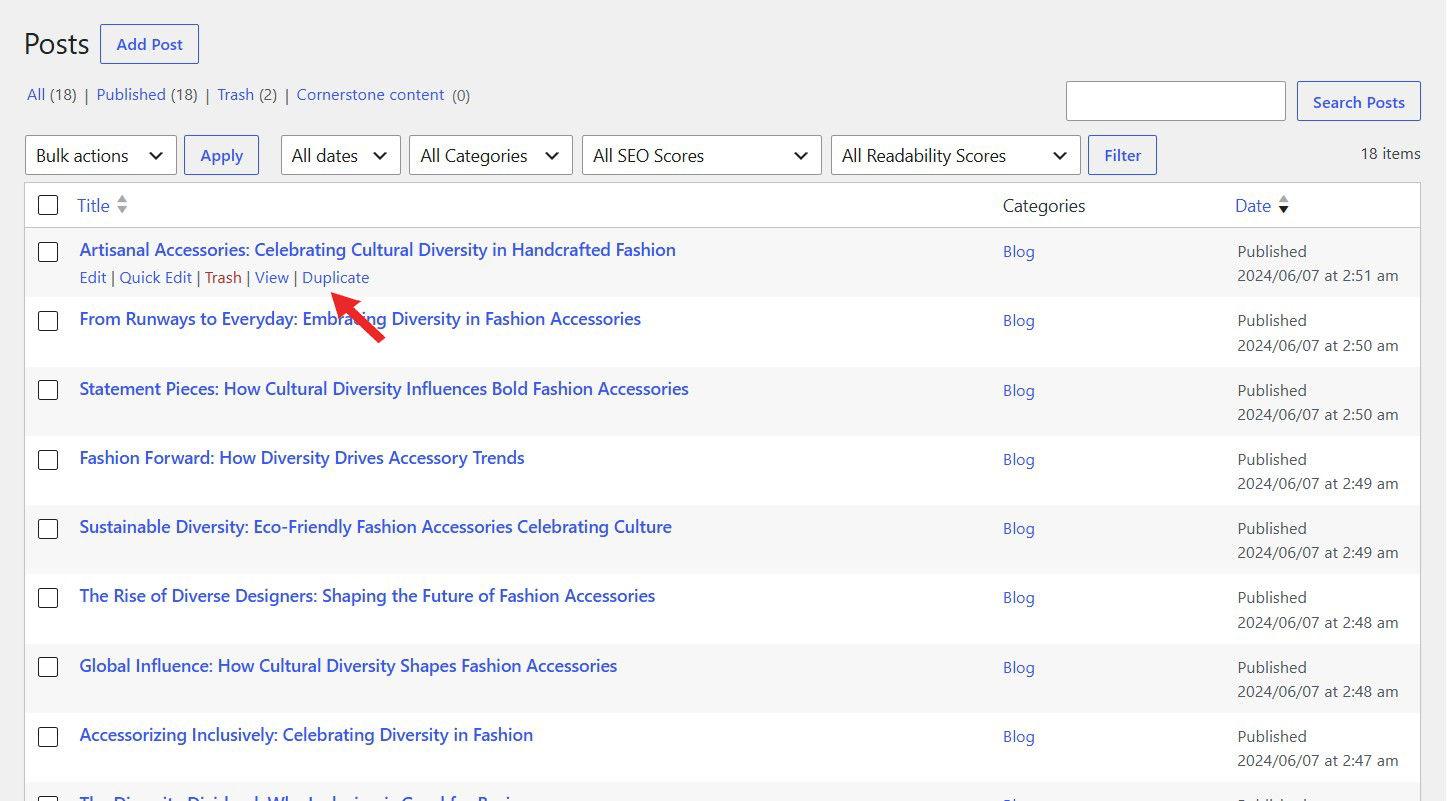Viewport: 1447px width, 801px height.
Task: Click the Apply button
Action: (221, 155)
